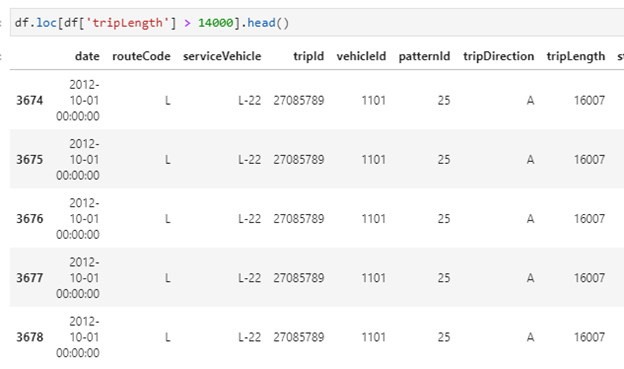Viewport: 624px width, 369px height.
Task: Click the 'vehicleId' column header
Action: [x=361, y=57]
